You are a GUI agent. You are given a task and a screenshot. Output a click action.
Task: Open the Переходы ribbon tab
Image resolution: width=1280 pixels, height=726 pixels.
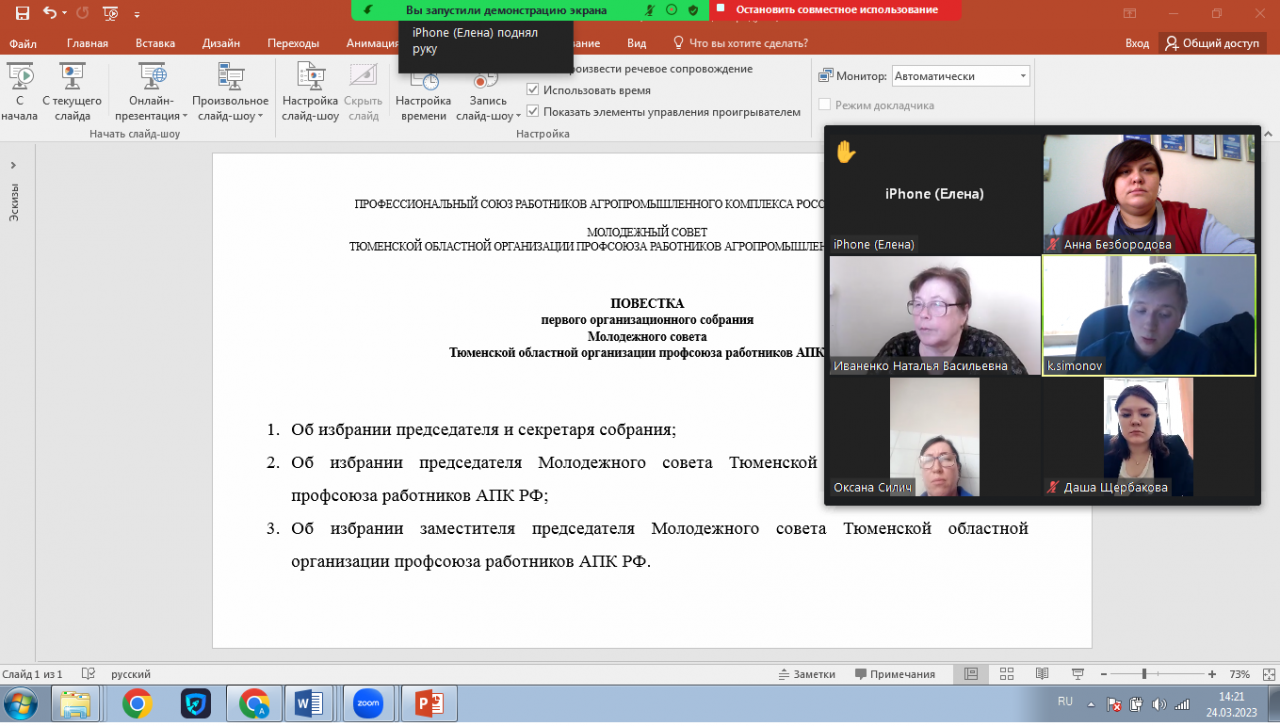point(293,43)
